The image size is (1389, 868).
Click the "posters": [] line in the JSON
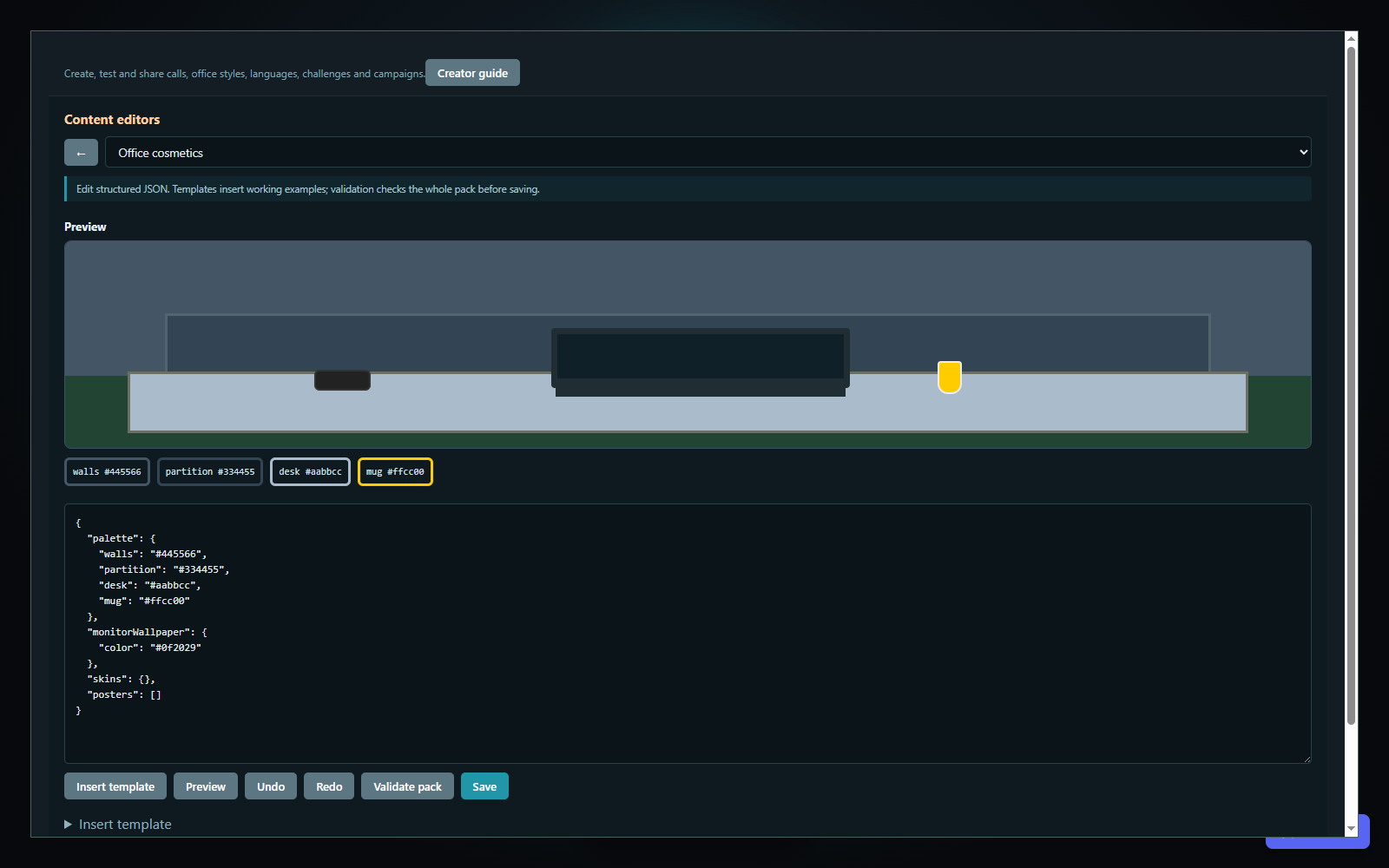[124, 694]
